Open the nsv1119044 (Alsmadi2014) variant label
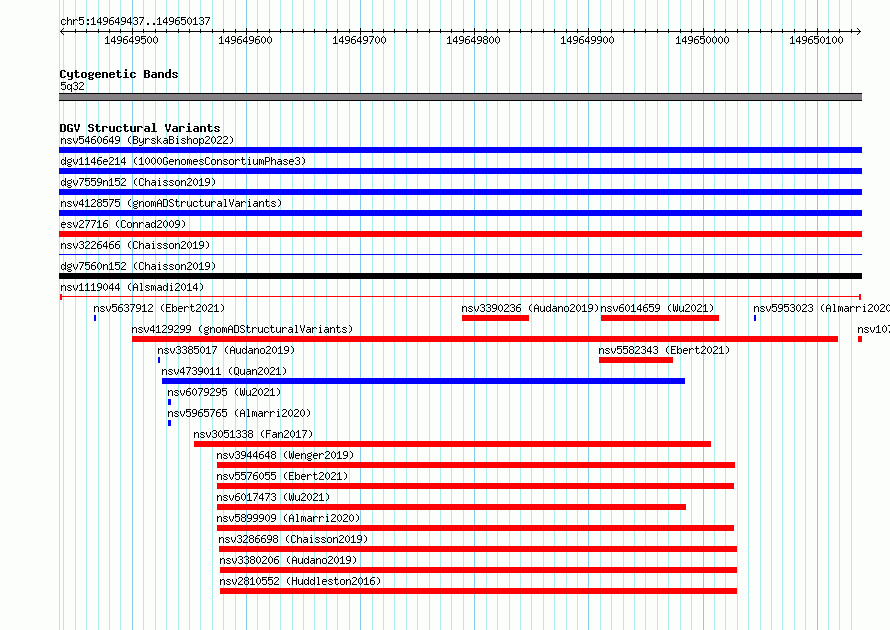The width and height of the screenshot is (890, 630). click(x=132, y=287)
